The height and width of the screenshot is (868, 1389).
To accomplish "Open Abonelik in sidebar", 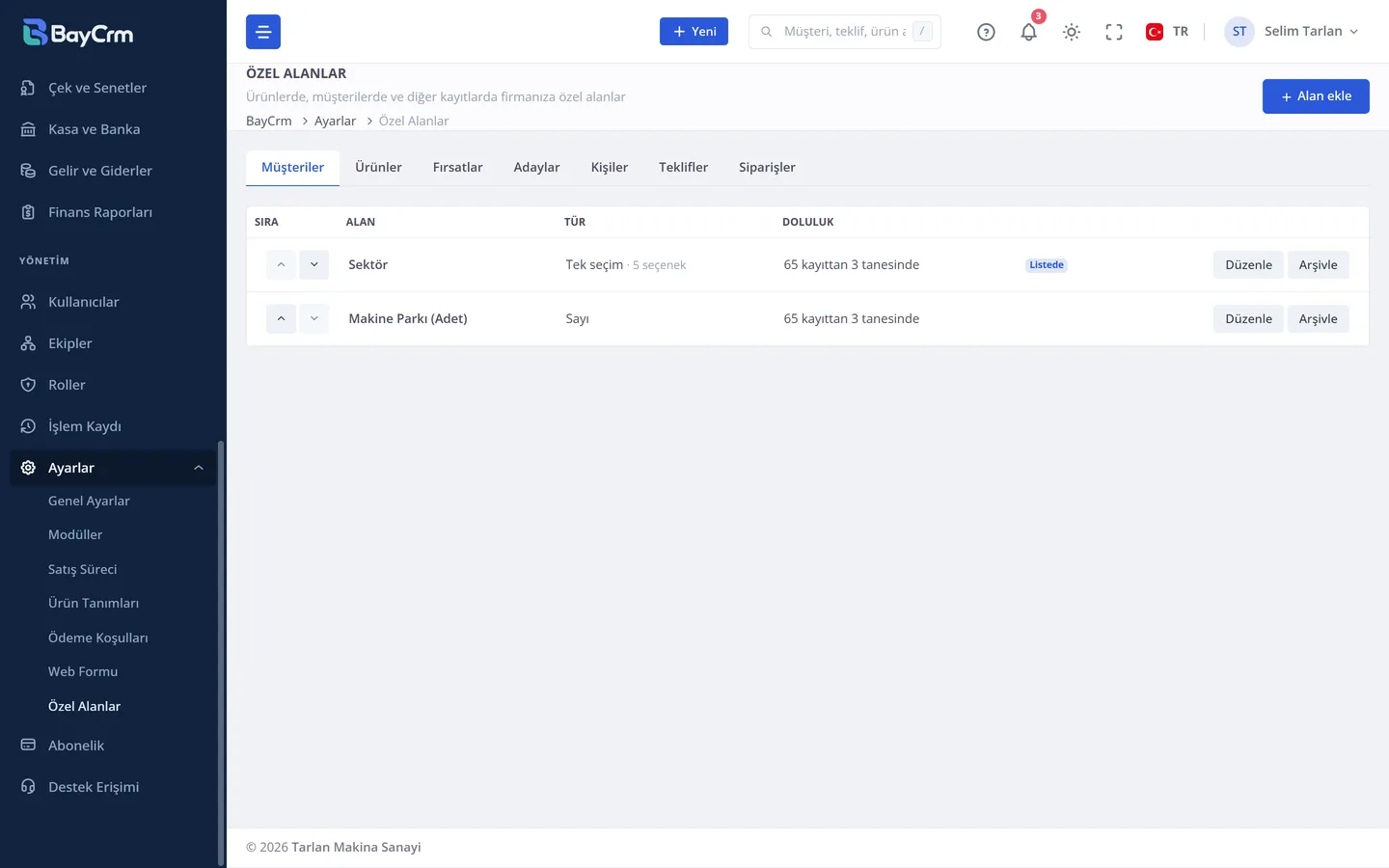I will point(113,746).
